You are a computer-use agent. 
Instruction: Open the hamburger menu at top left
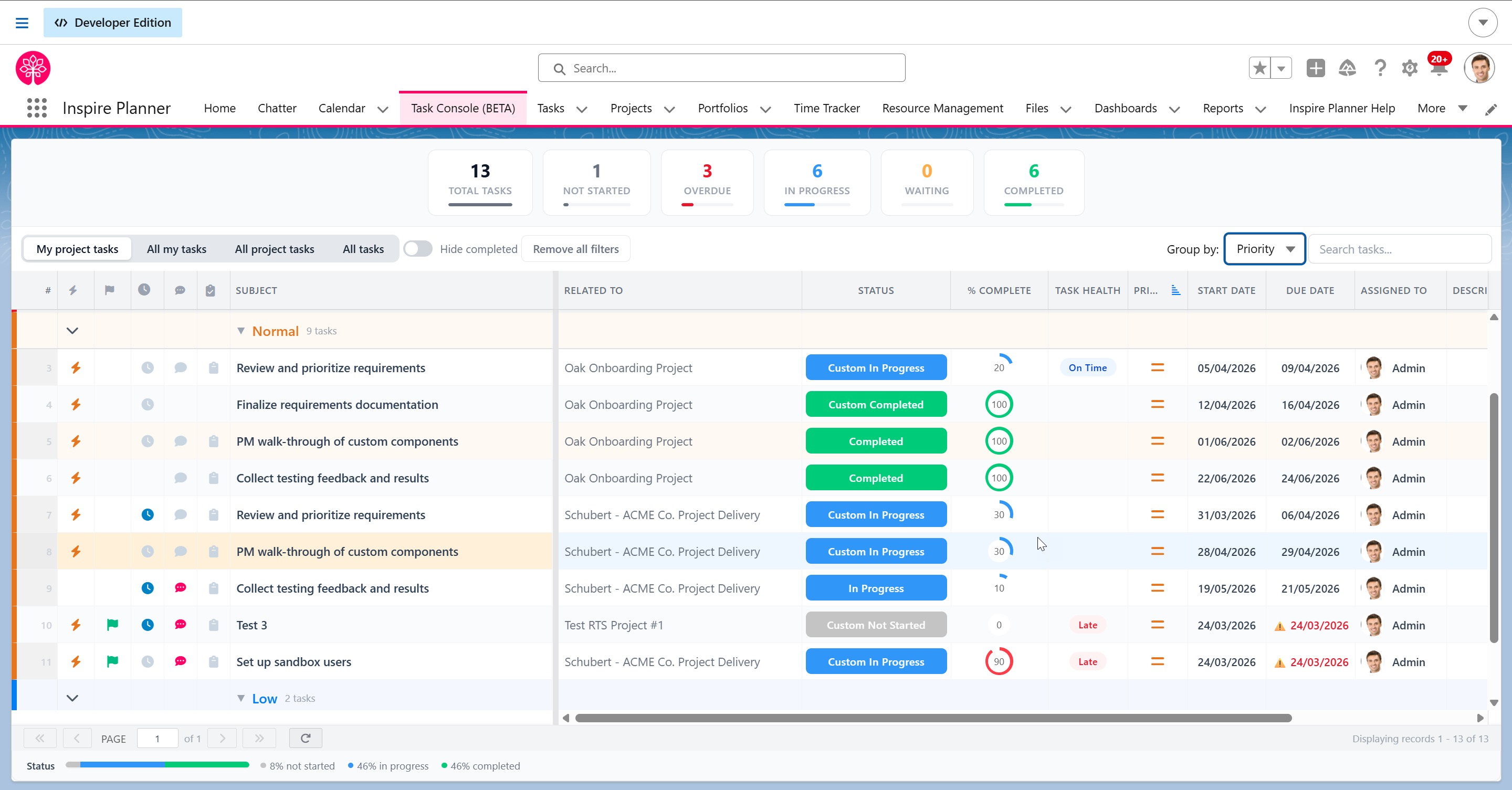(22, 22)
